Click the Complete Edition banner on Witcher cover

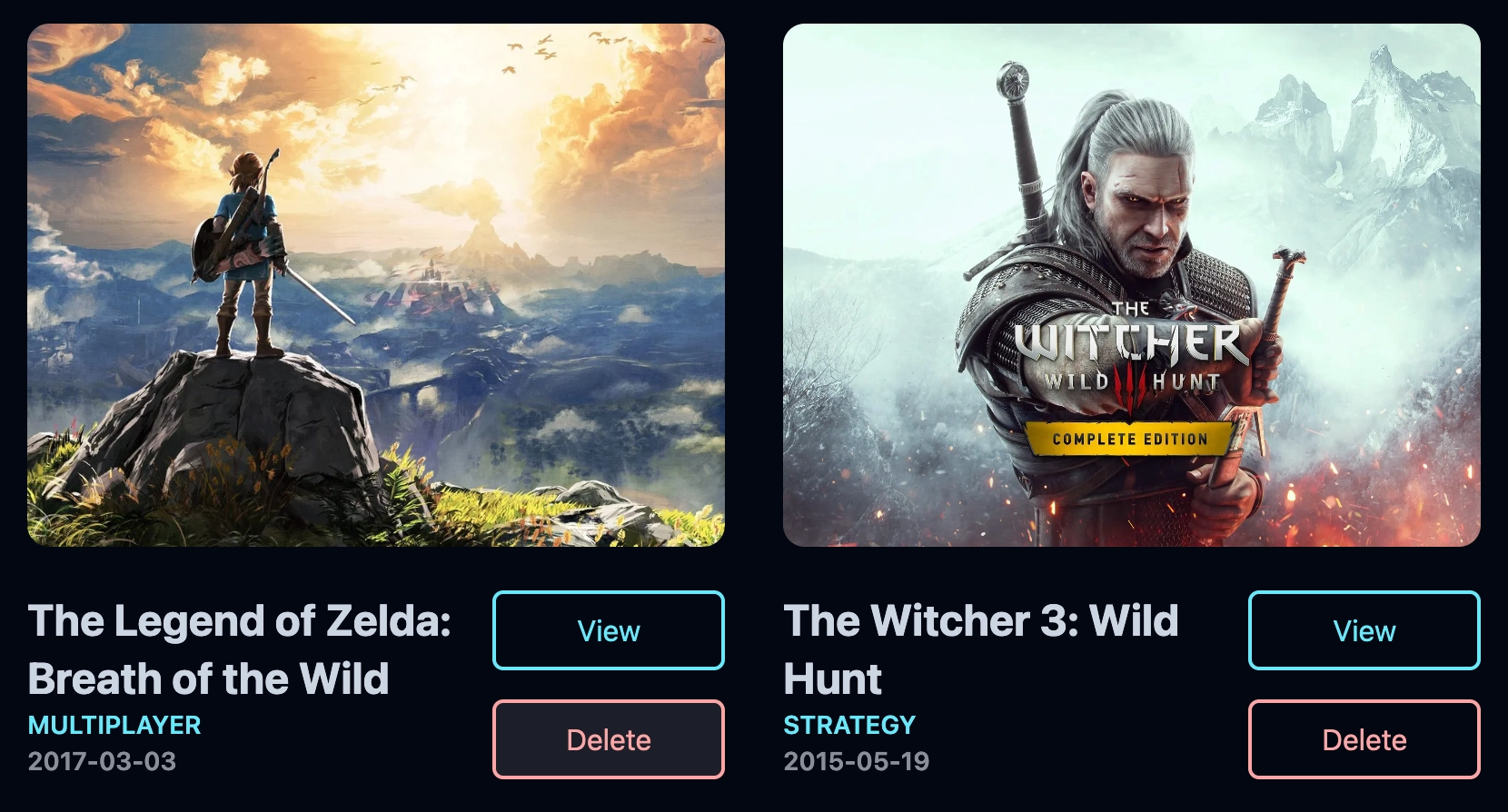[x=1130, y=439]
